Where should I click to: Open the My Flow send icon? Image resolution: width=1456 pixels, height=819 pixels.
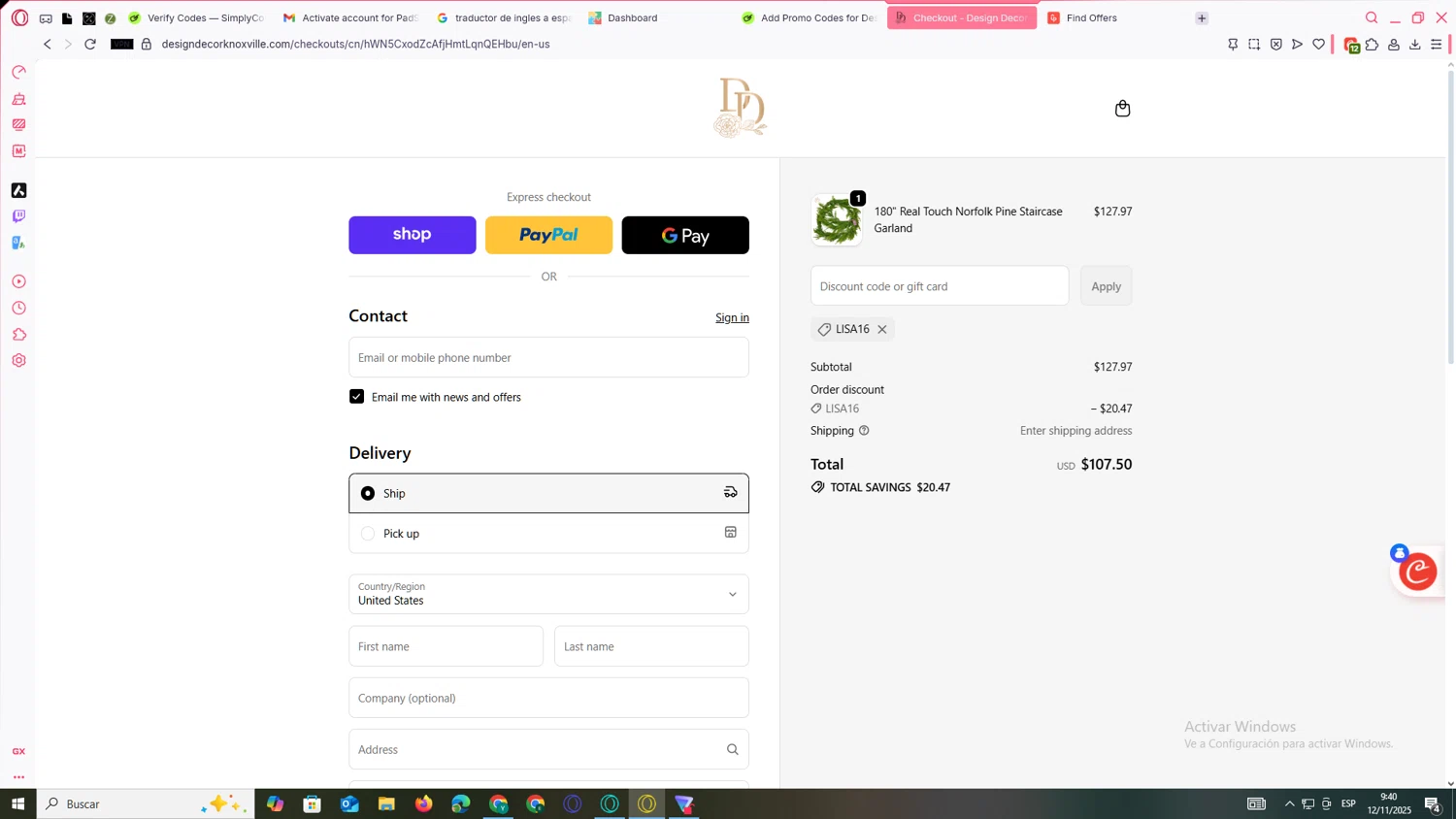[x=1297, y=45]
